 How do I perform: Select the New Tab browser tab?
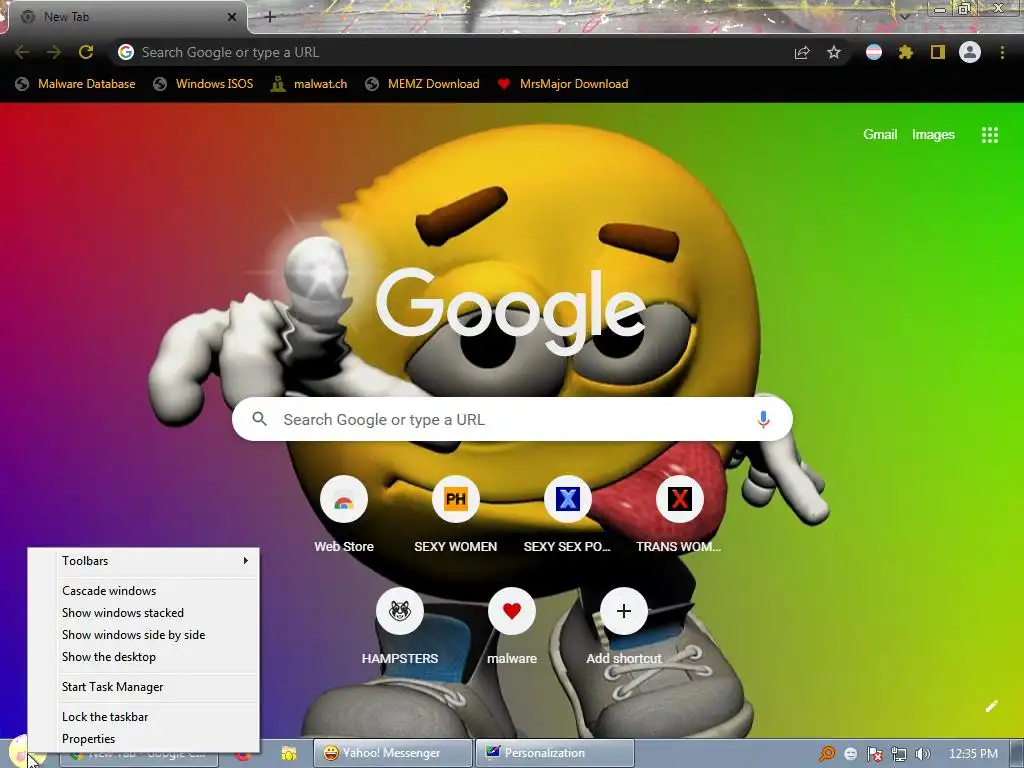127,17
